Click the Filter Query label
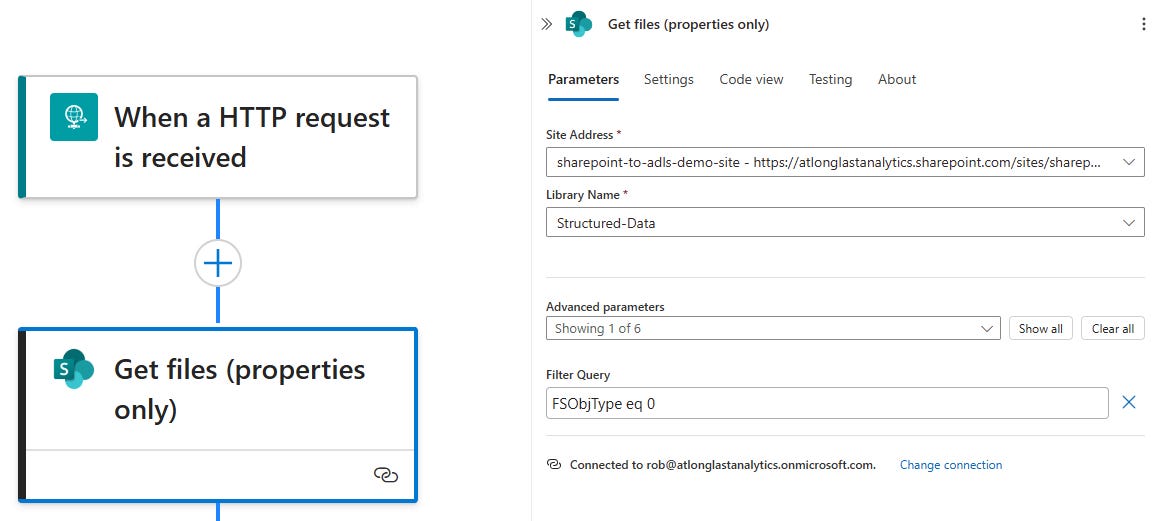 click(578, 375)
